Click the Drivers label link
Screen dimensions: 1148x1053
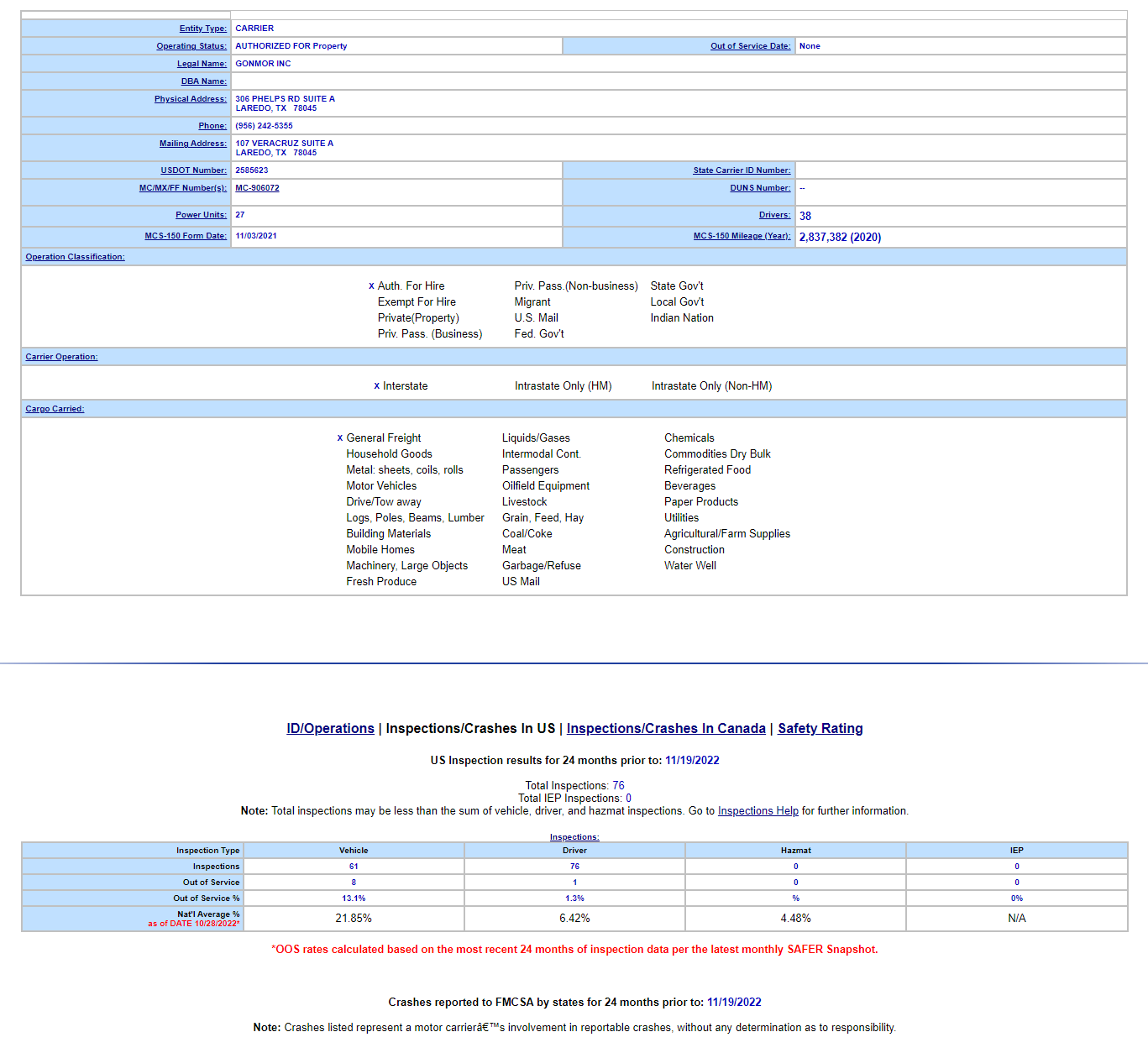pos(774,215)
